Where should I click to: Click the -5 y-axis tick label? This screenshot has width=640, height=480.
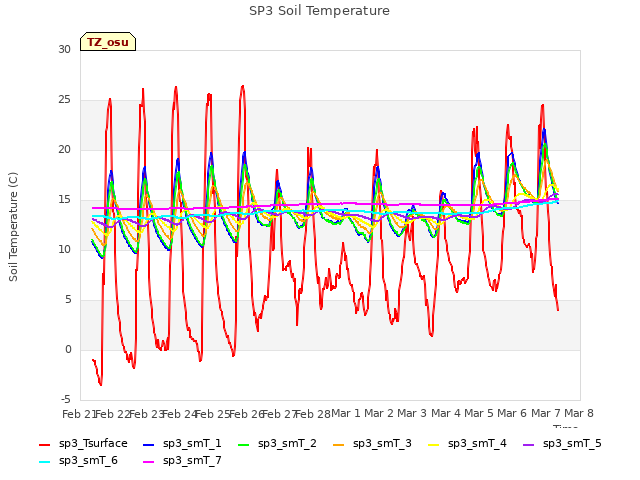(x=66, y=400)
